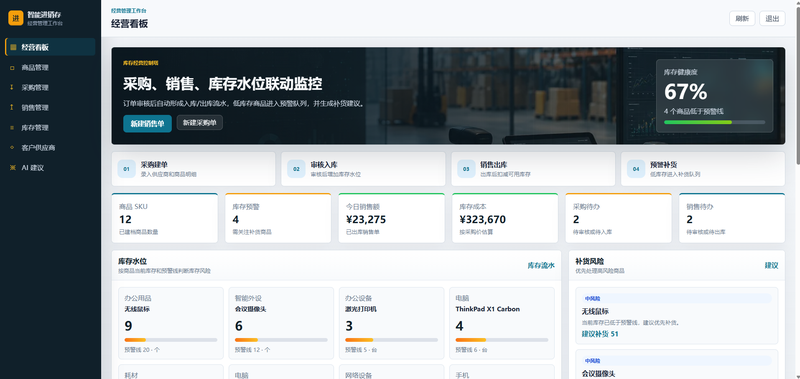Viewport: 800px width, 379px height.
Task: Click the 审核入库 step title
Action: pyautogui.click(x=324, y=164)
